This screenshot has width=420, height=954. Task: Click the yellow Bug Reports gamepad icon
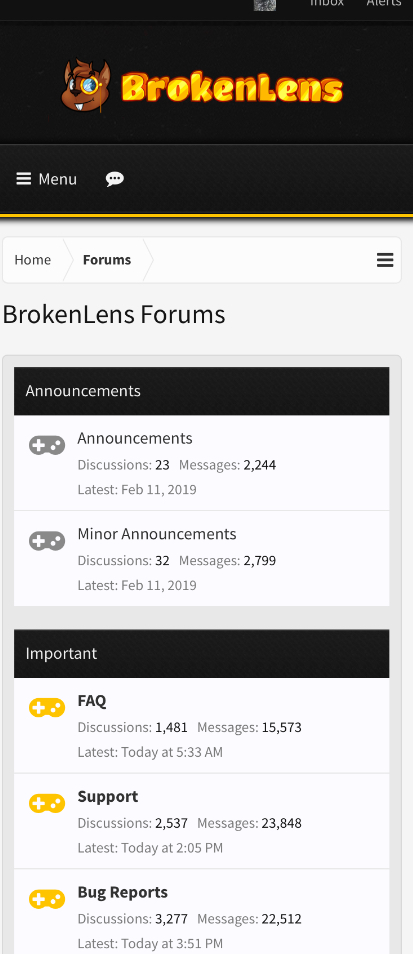pyautogui.click(x=47, y=899)
